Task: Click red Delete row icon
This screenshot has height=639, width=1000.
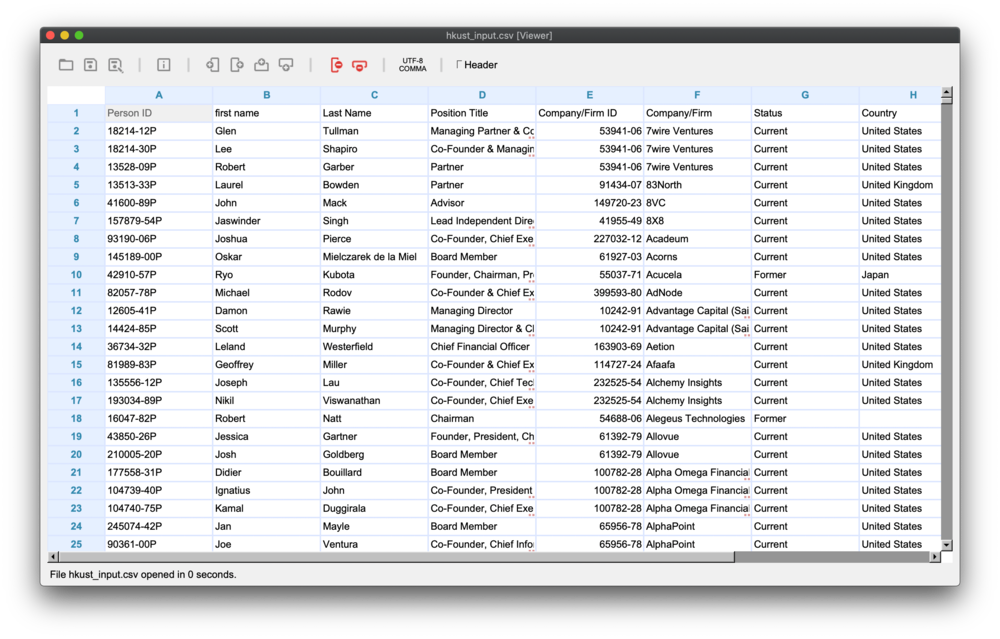Action: coord(360,66)
